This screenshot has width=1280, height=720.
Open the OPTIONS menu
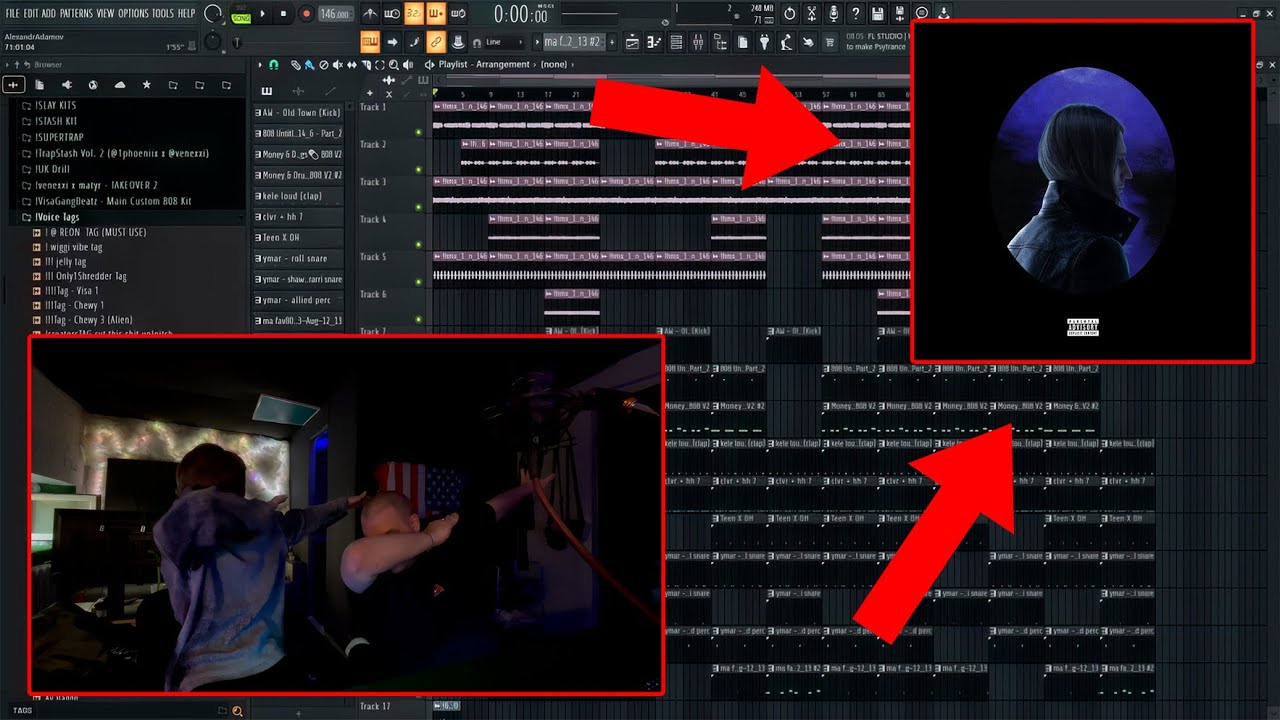tap(133, 13)
